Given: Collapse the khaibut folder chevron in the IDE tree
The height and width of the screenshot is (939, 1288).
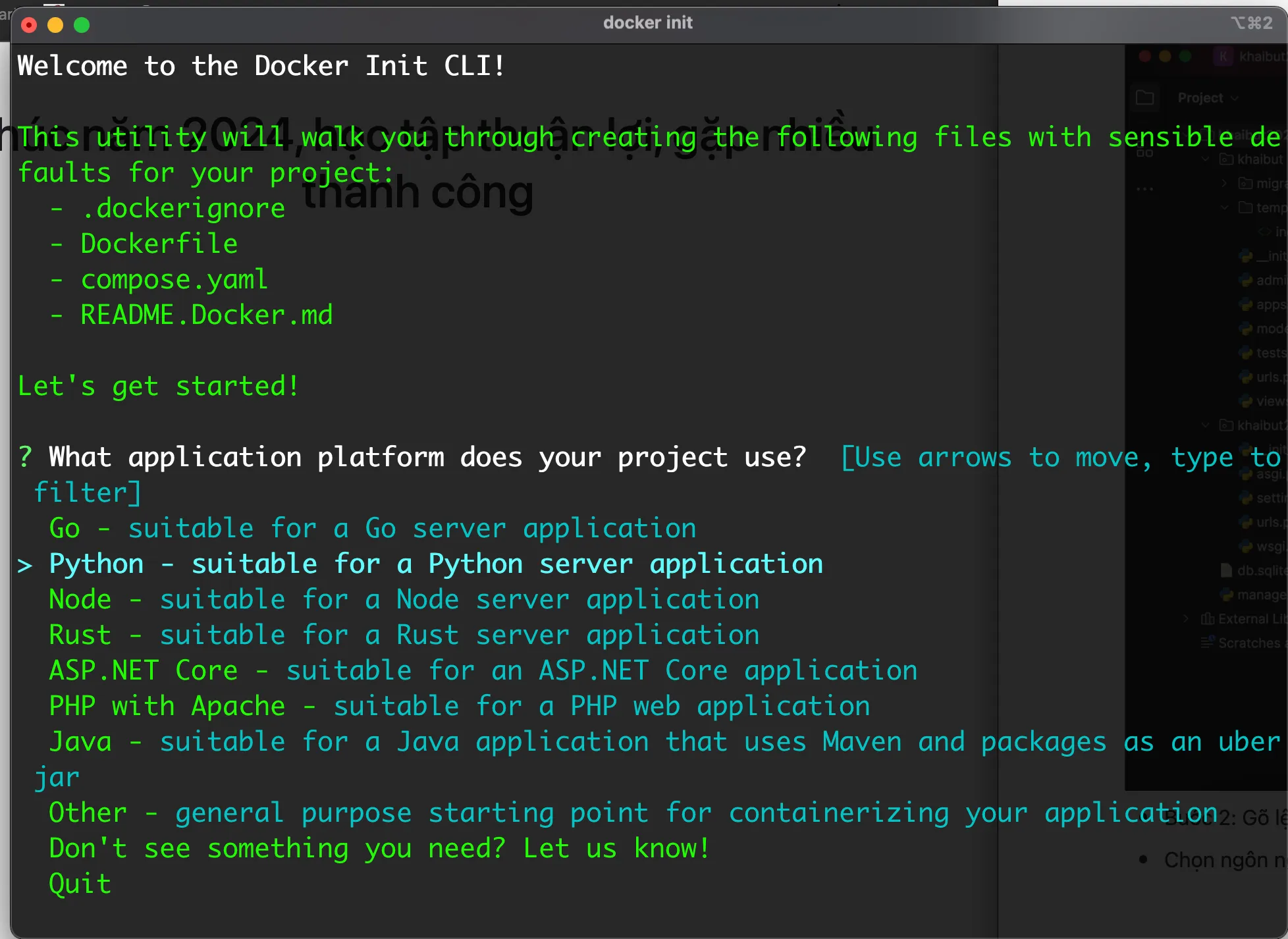Looking at the screenshot, I should pos(1206,159).
